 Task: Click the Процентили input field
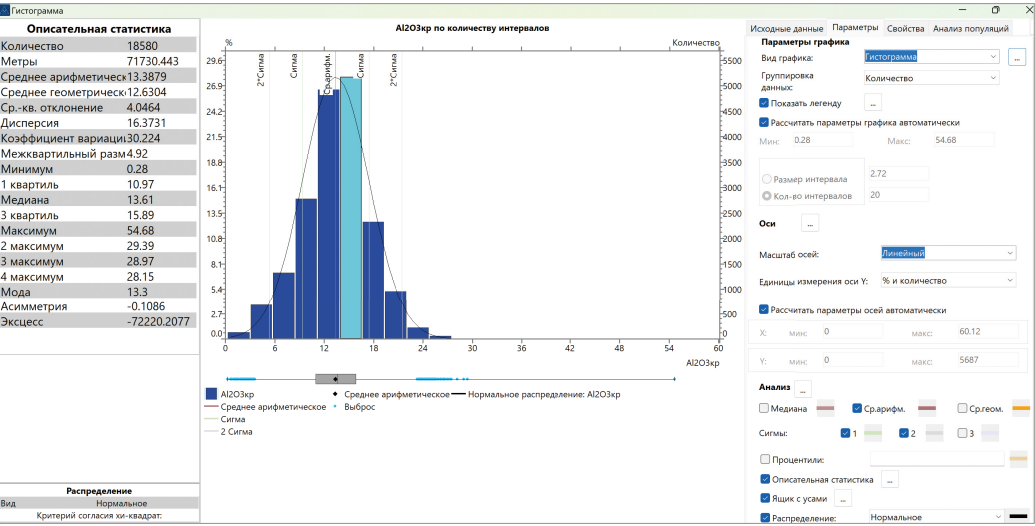[937, 459]
